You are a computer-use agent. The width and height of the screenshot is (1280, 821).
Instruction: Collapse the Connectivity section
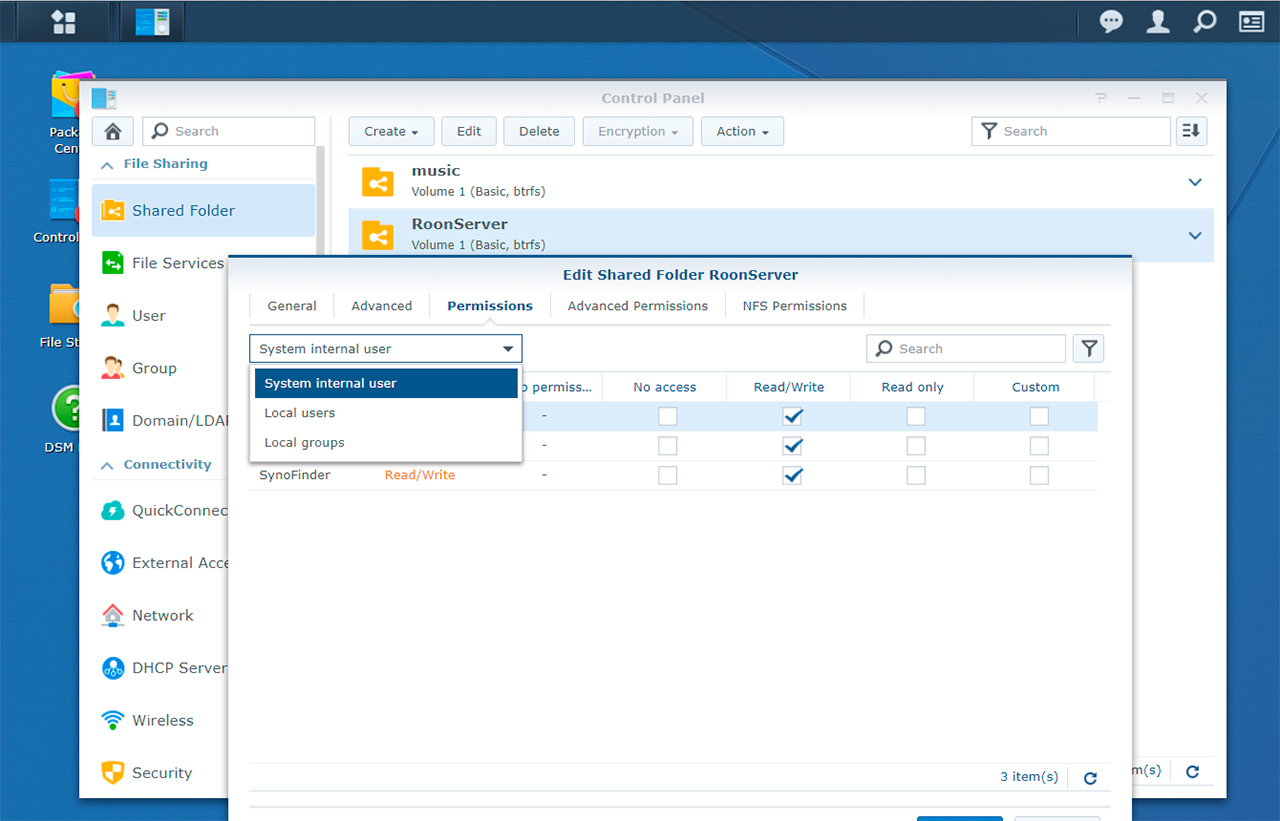tap(107, 465)
